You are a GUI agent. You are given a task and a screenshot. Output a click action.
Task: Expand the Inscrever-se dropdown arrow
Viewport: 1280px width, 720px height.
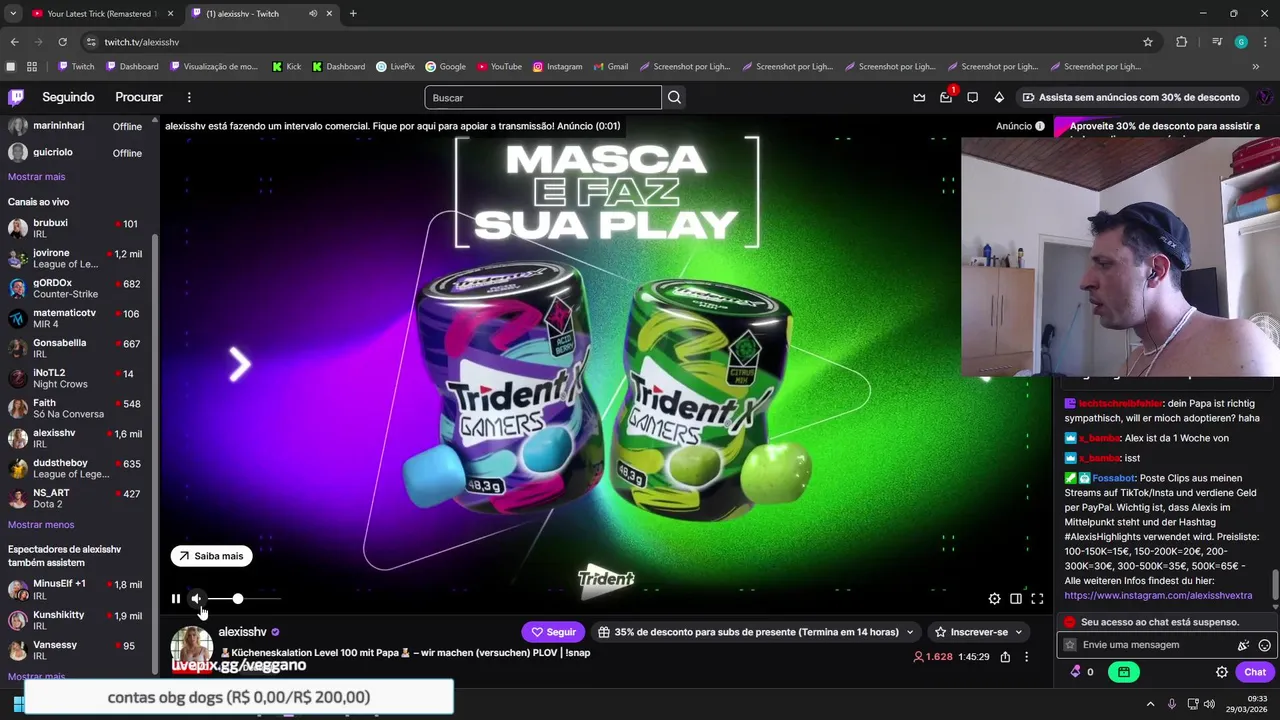(1019, 632)
